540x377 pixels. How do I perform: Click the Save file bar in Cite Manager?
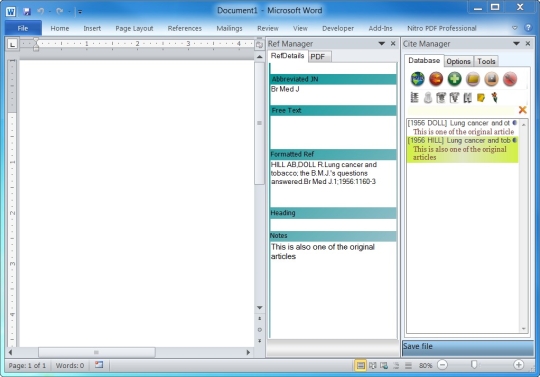pos(468,347)
